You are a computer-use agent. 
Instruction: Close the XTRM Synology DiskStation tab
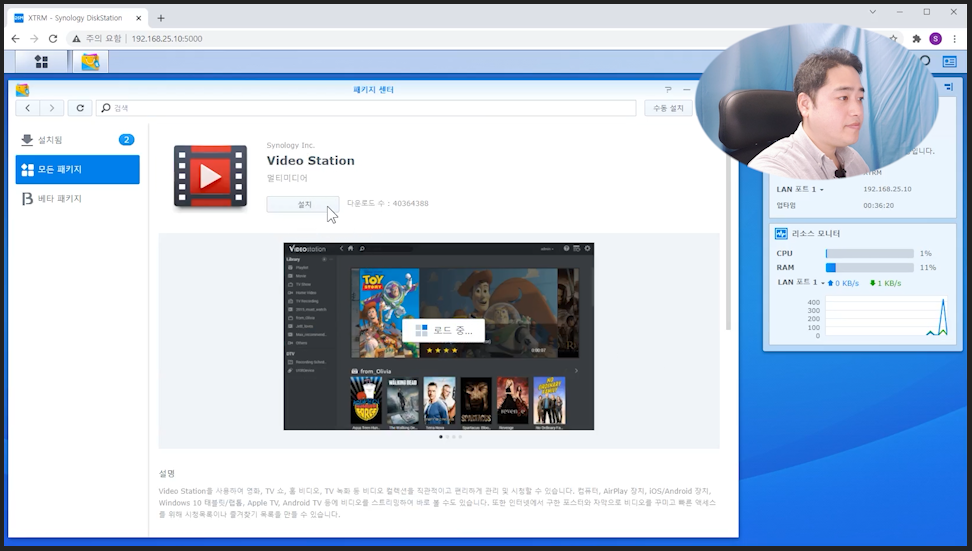point(139,18)
